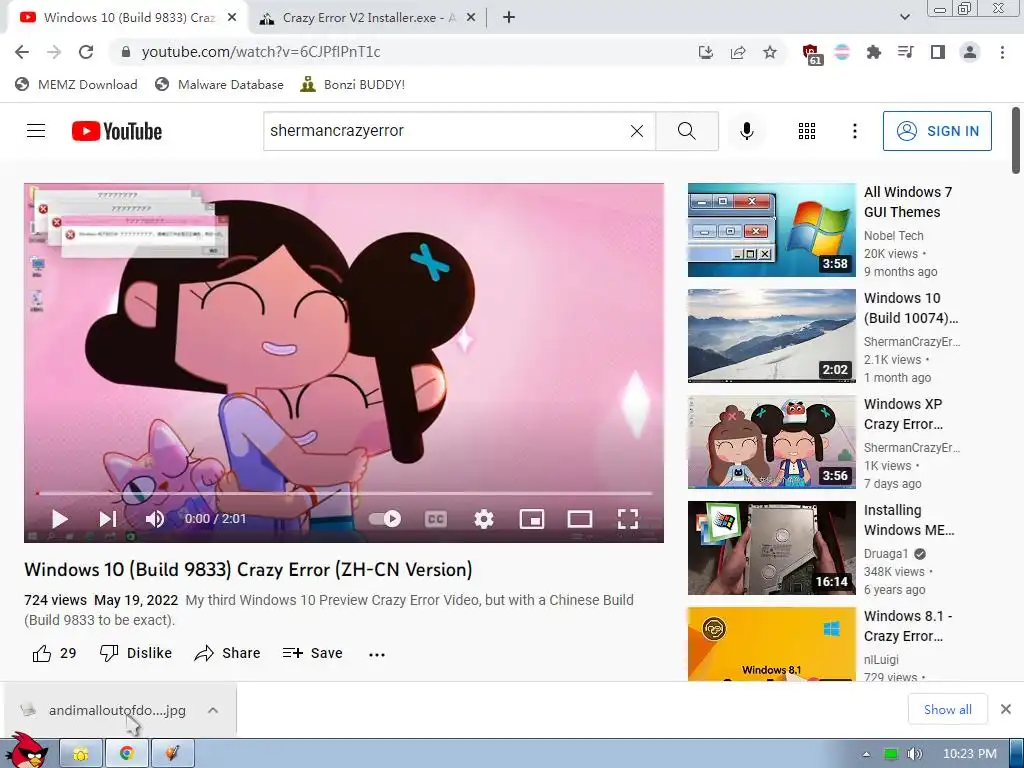Expand the downloaded jpg file options arrow
Screen dimensions: 1024x768
pyautogui.click(x=213, y=711)
